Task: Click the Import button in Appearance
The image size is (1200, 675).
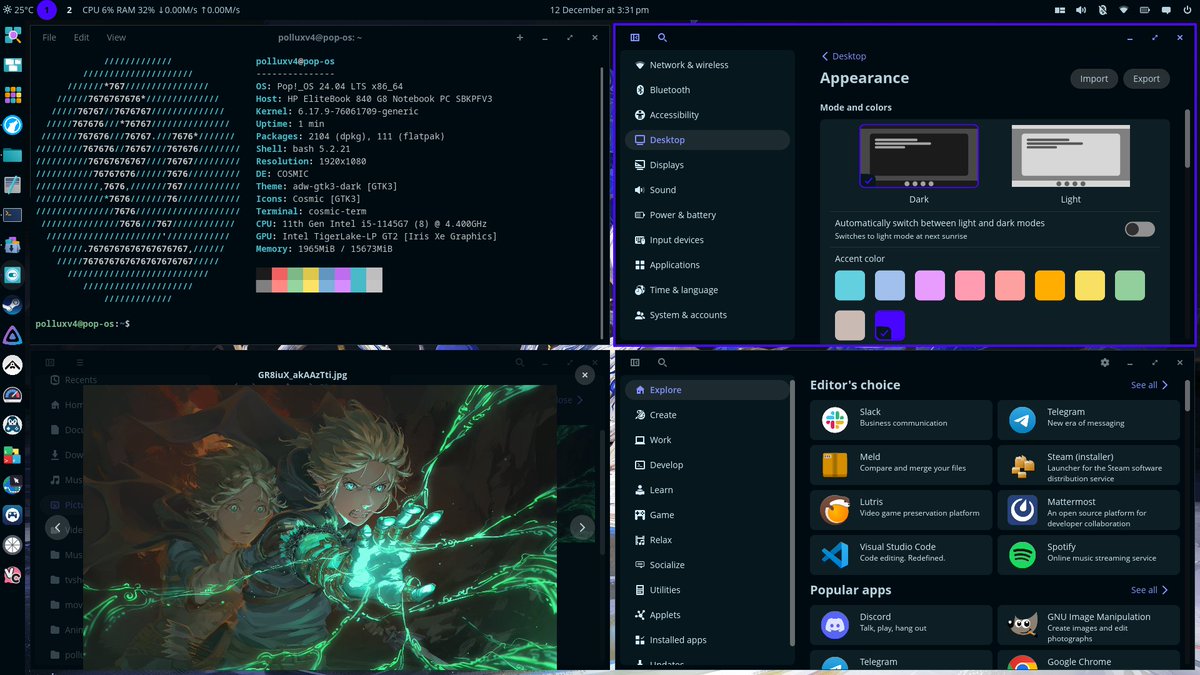Action: click(1093, 79)
